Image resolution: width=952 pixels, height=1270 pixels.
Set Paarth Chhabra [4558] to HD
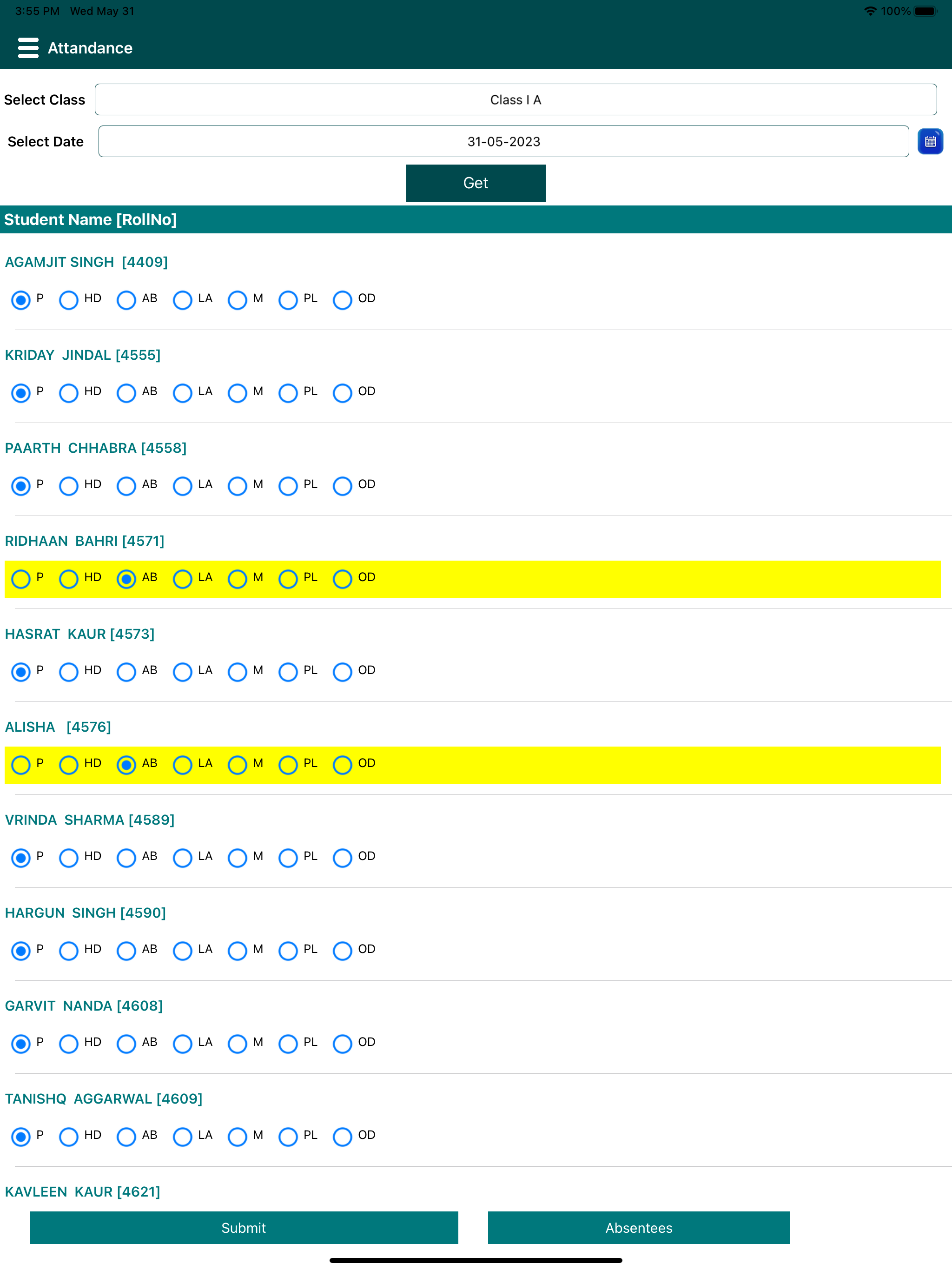click(68, 486)
